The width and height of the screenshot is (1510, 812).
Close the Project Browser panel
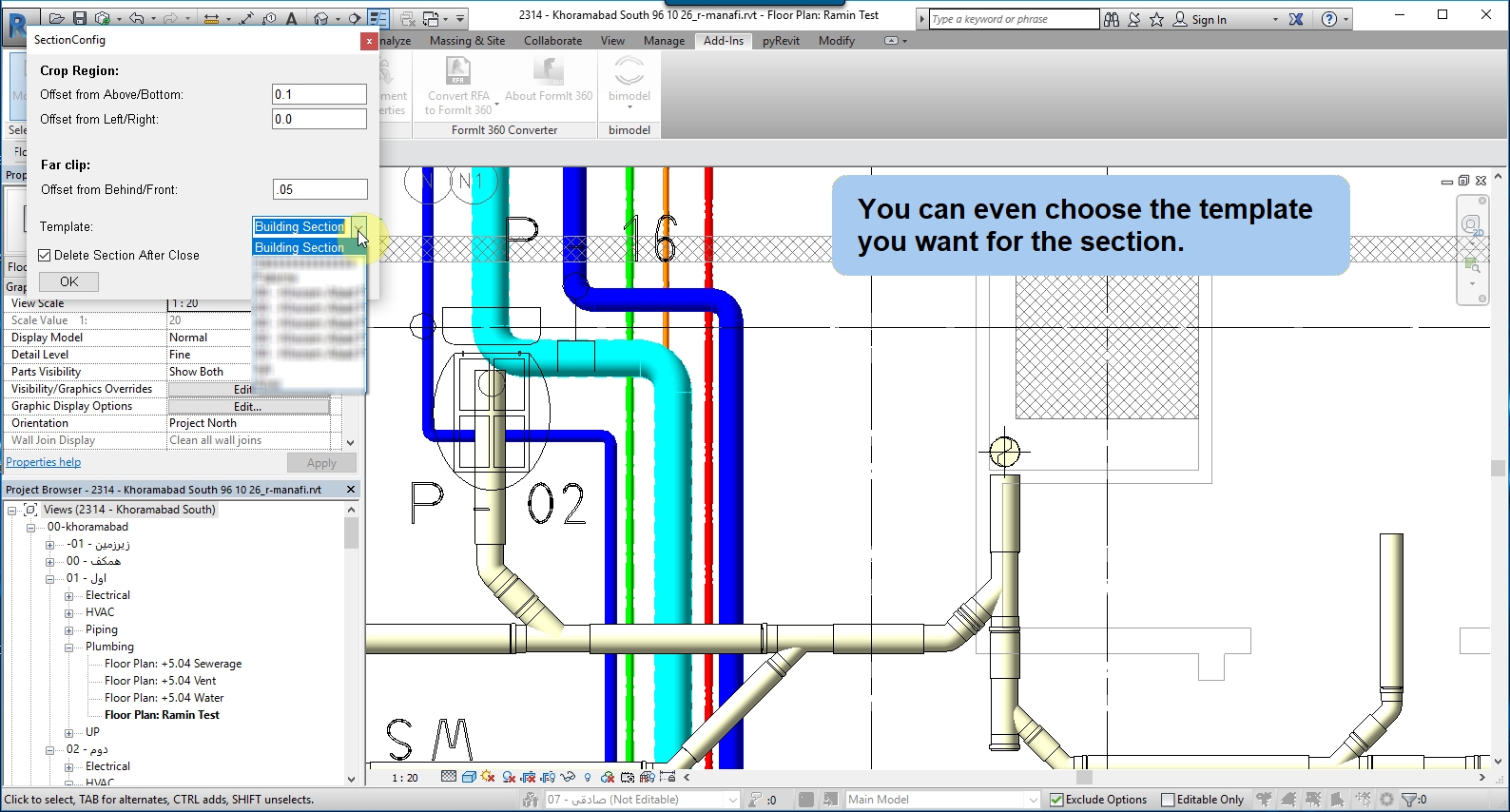pos(351,490)
